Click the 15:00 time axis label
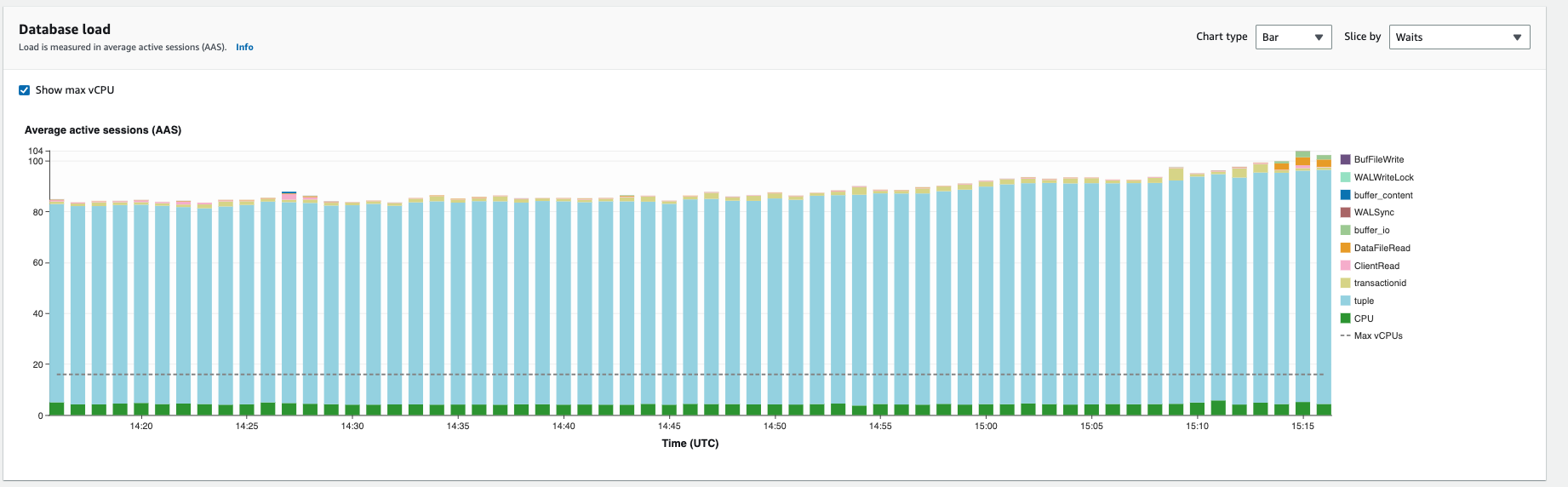The image size is (1568, 487). 986,426
